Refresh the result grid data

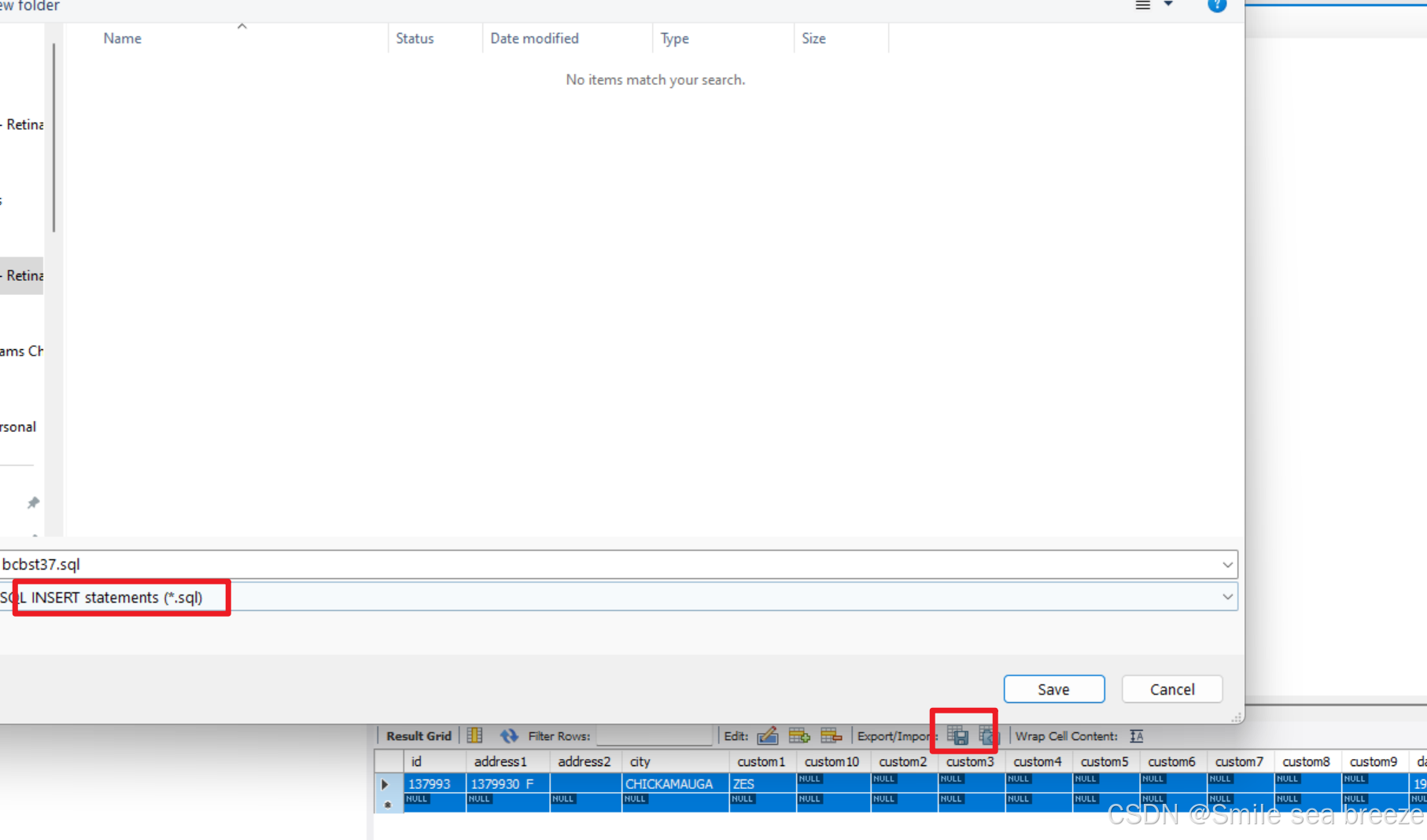(x=509, y=735)
